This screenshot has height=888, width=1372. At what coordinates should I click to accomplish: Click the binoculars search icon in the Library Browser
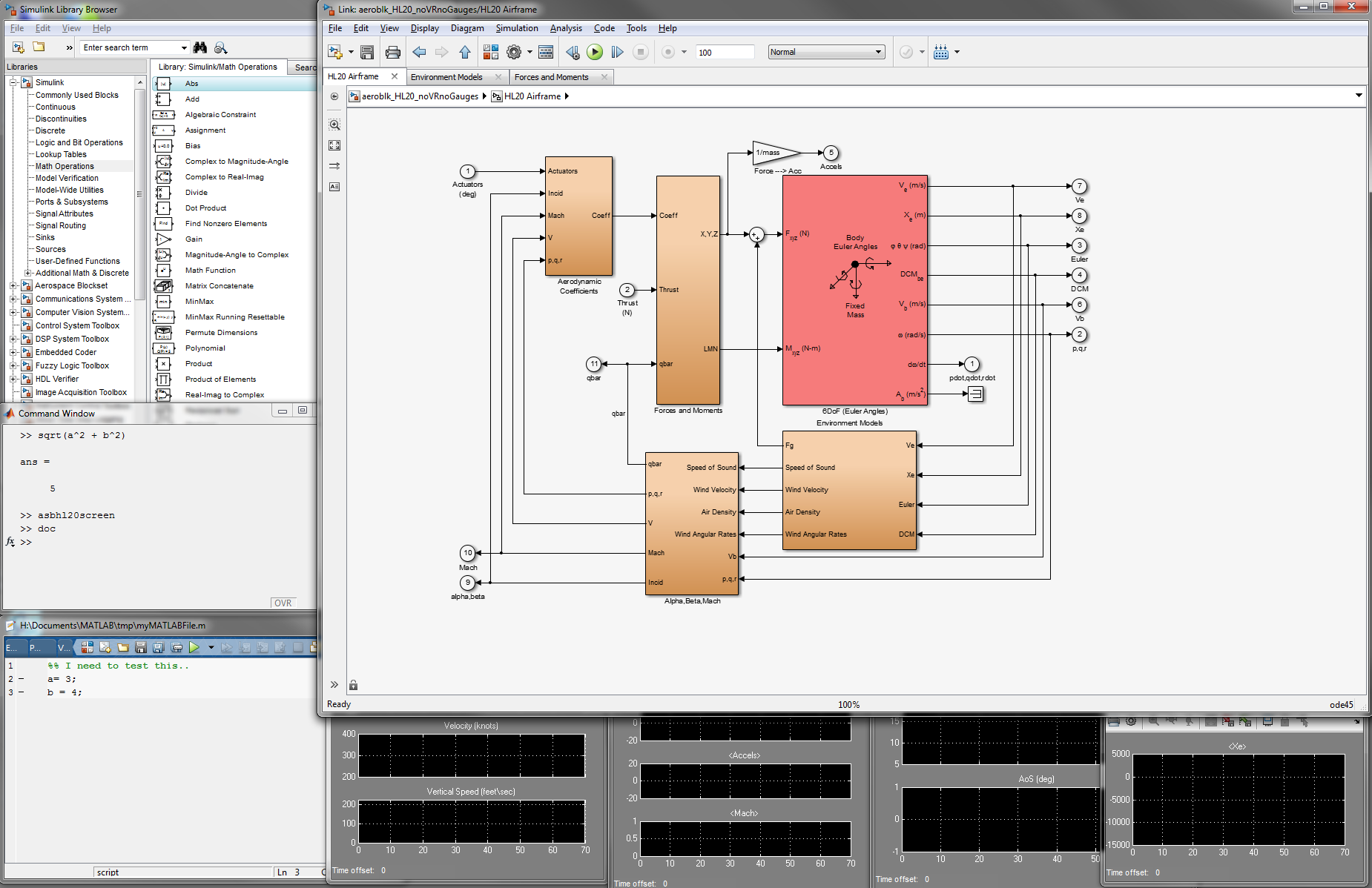pos(200,47)
